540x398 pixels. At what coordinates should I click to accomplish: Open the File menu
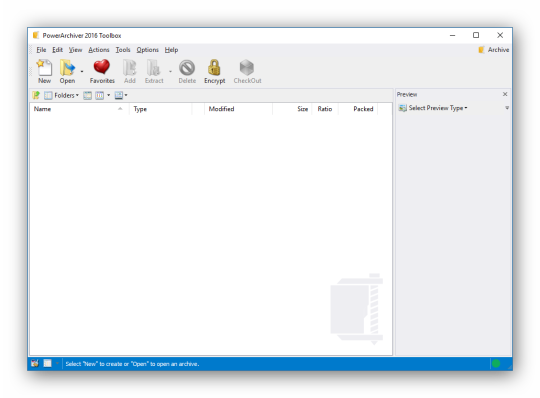pyautogui.click(x=41, y=50)
